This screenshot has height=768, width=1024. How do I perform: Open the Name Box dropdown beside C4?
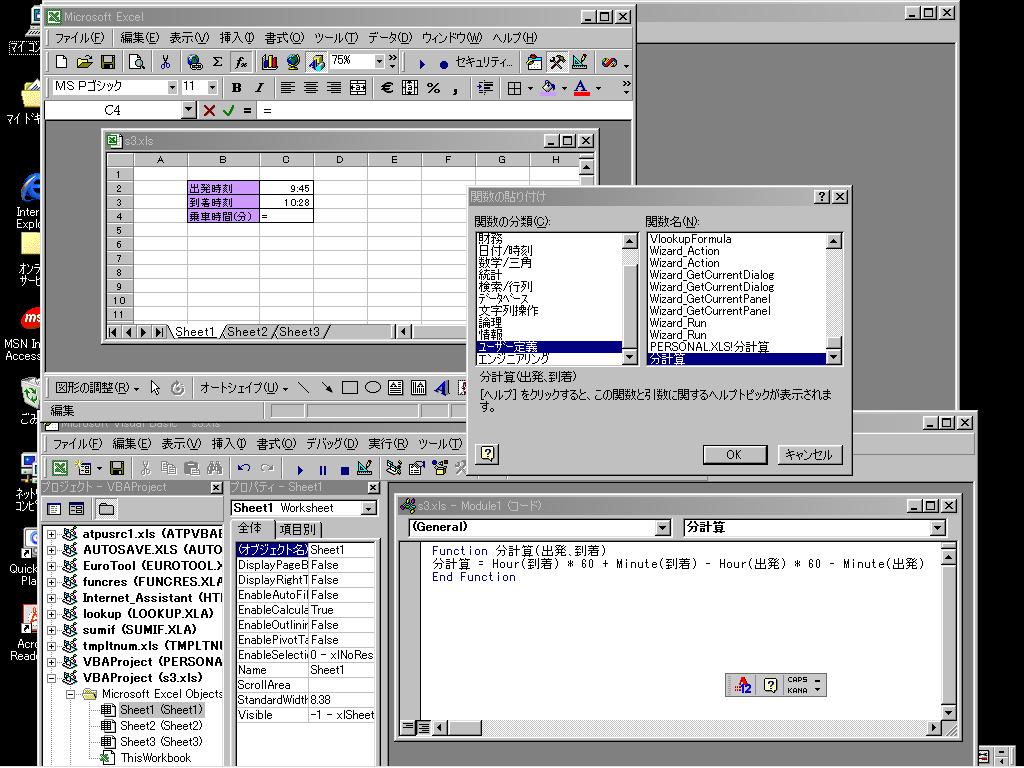tap(189, 110)
